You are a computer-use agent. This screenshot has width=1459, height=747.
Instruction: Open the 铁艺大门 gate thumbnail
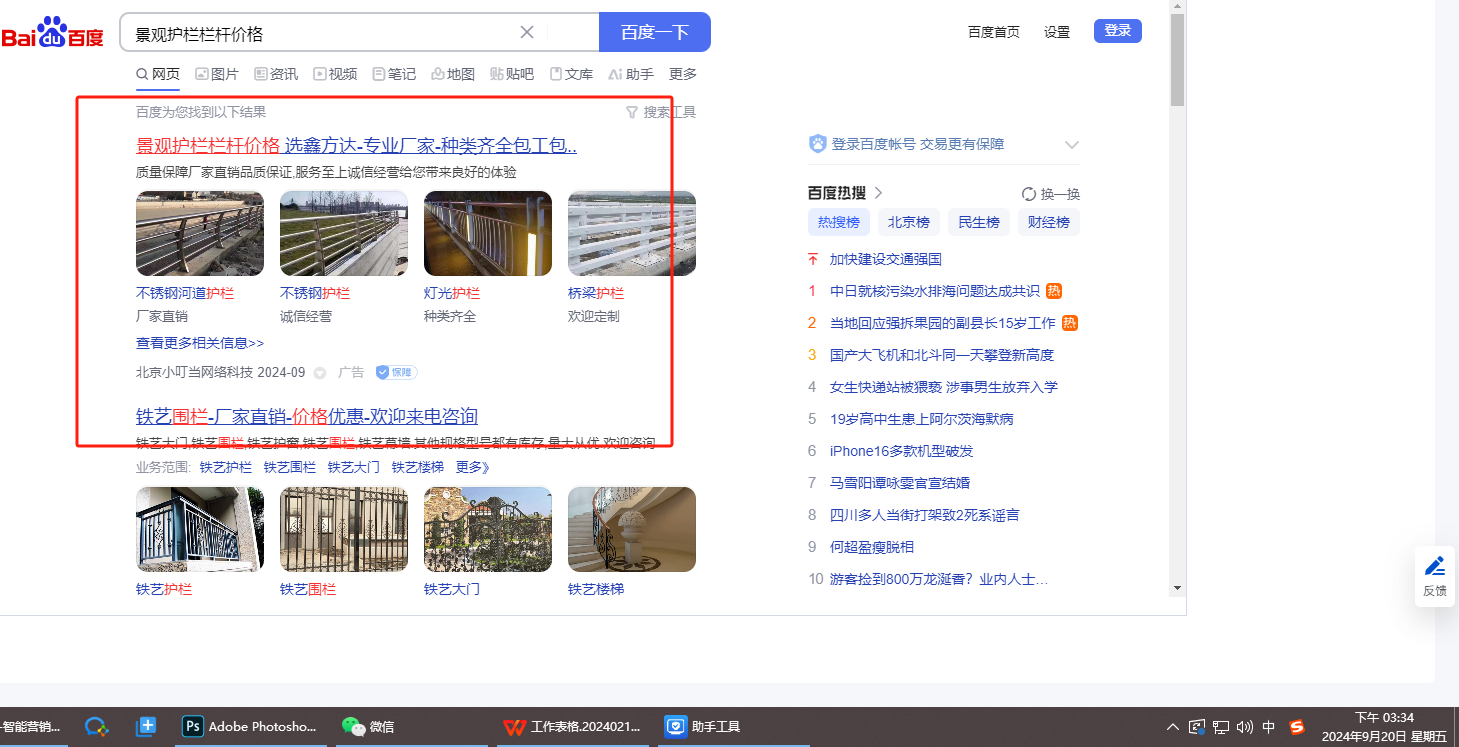[488, 529]
